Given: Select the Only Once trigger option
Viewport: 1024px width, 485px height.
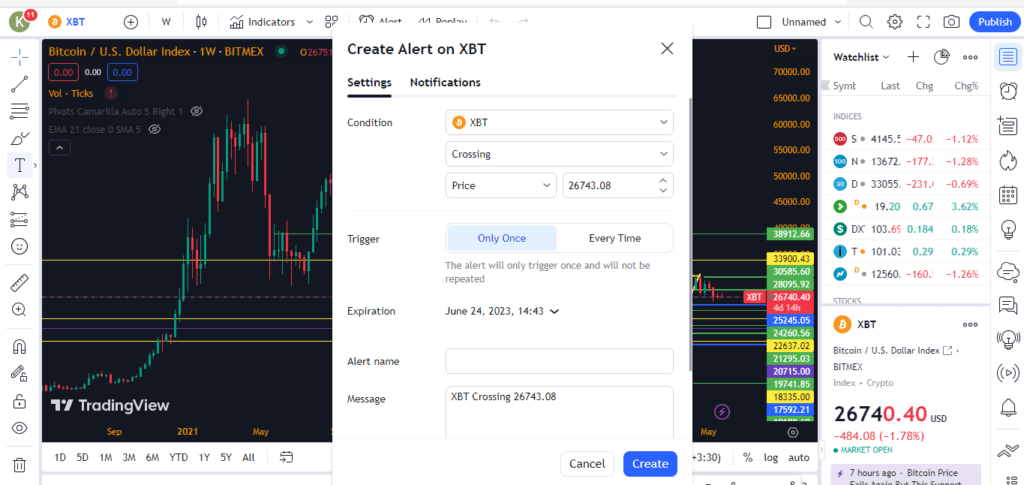Looking at the screenshot, I should (501, 238).
